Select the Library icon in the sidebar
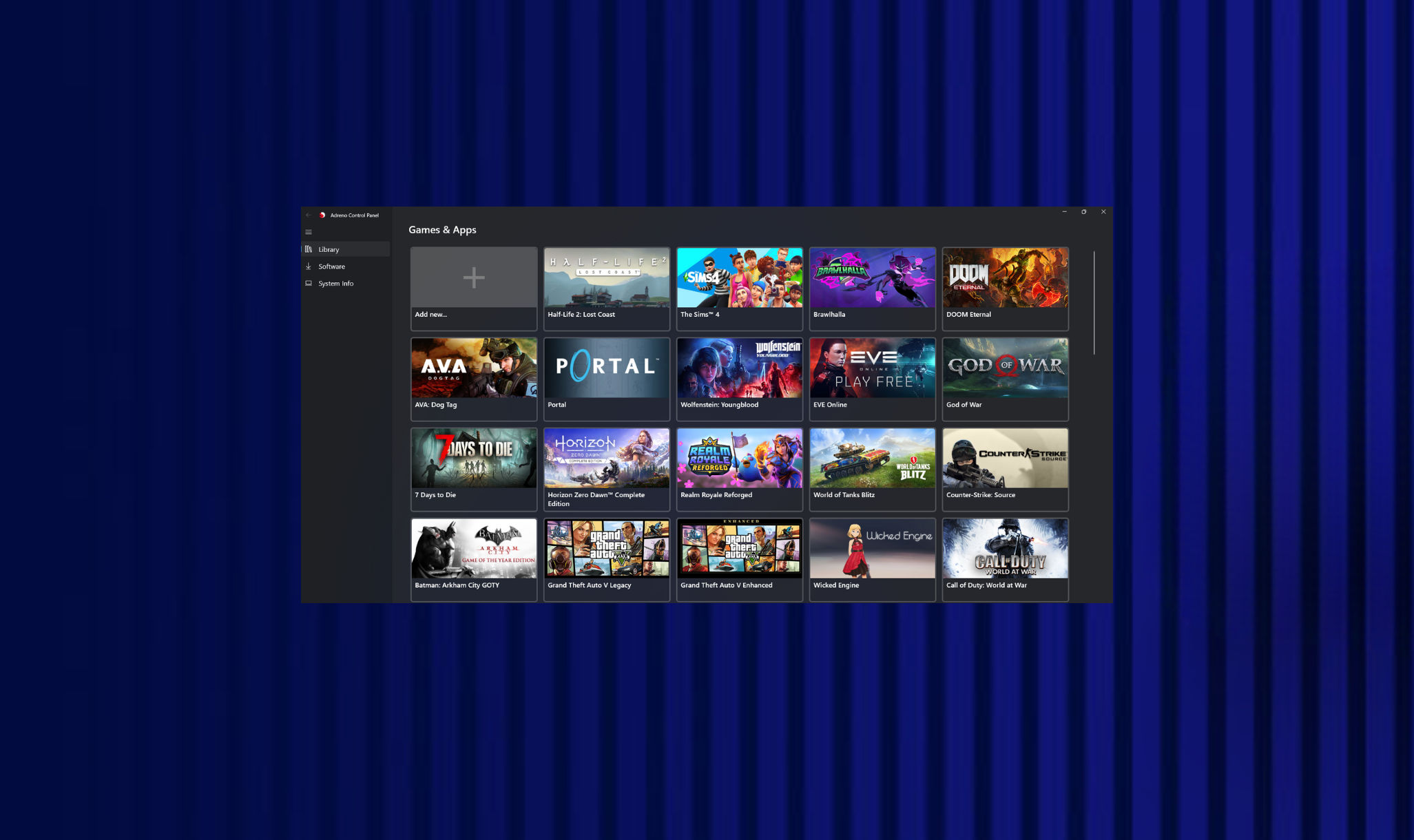This screenshot has width=1414, height=840. 309,249
